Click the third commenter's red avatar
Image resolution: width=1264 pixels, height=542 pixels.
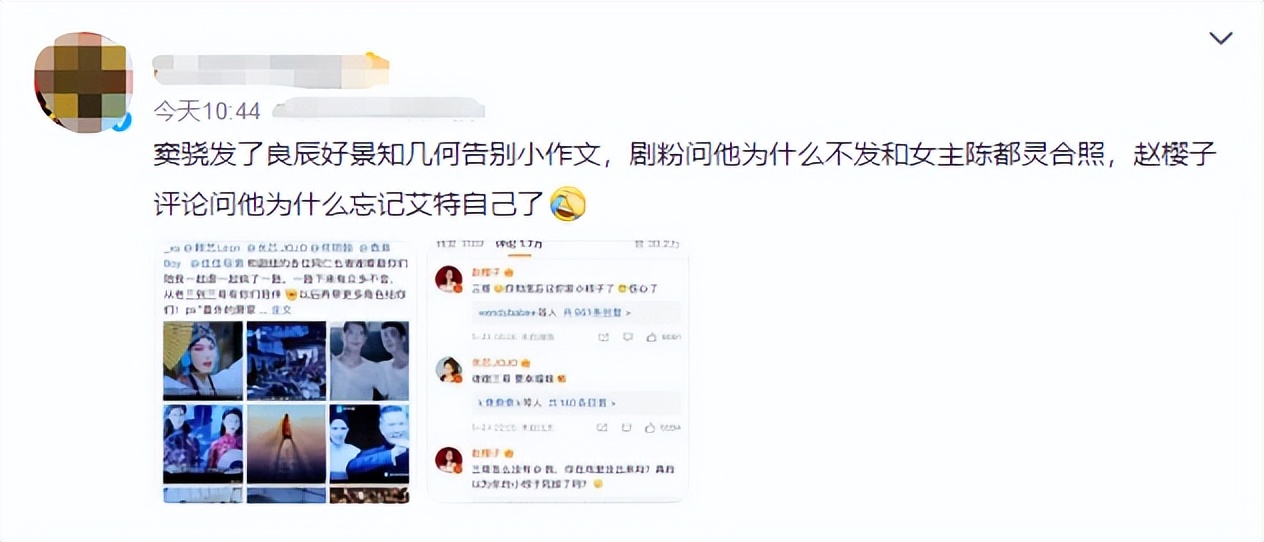point(448,460)
